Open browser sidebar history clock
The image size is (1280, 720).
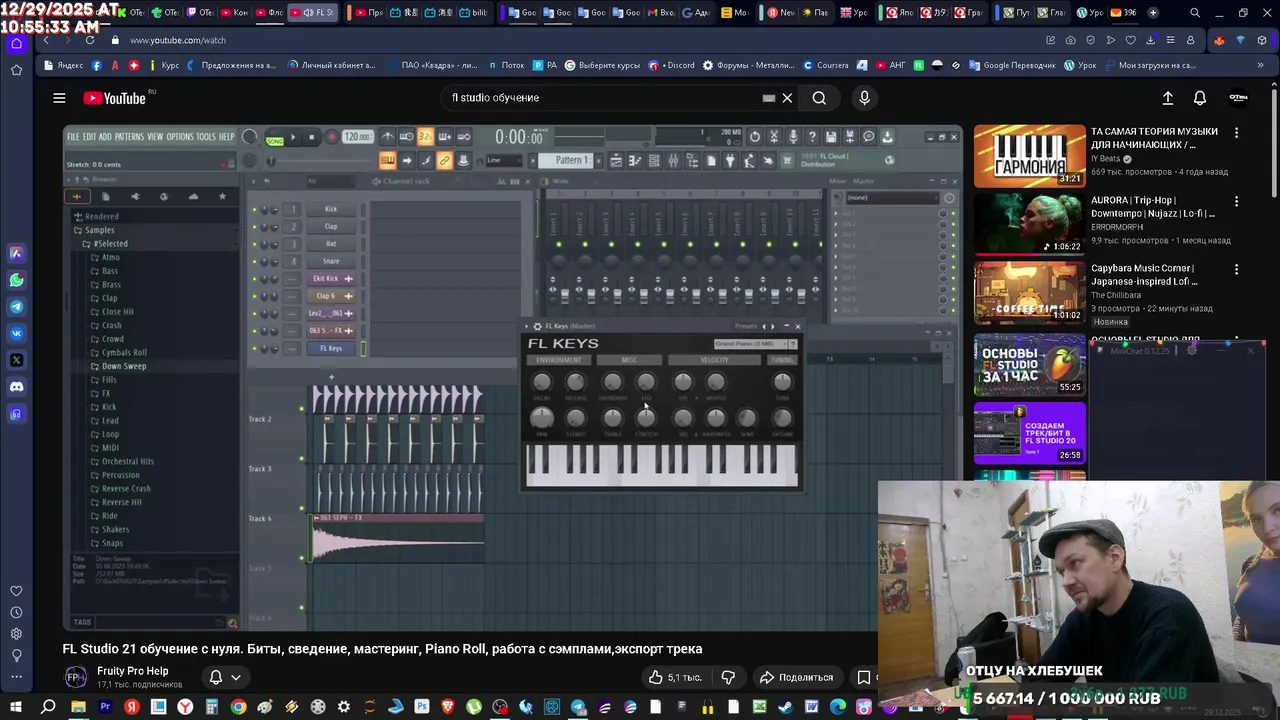click(16, 612)
